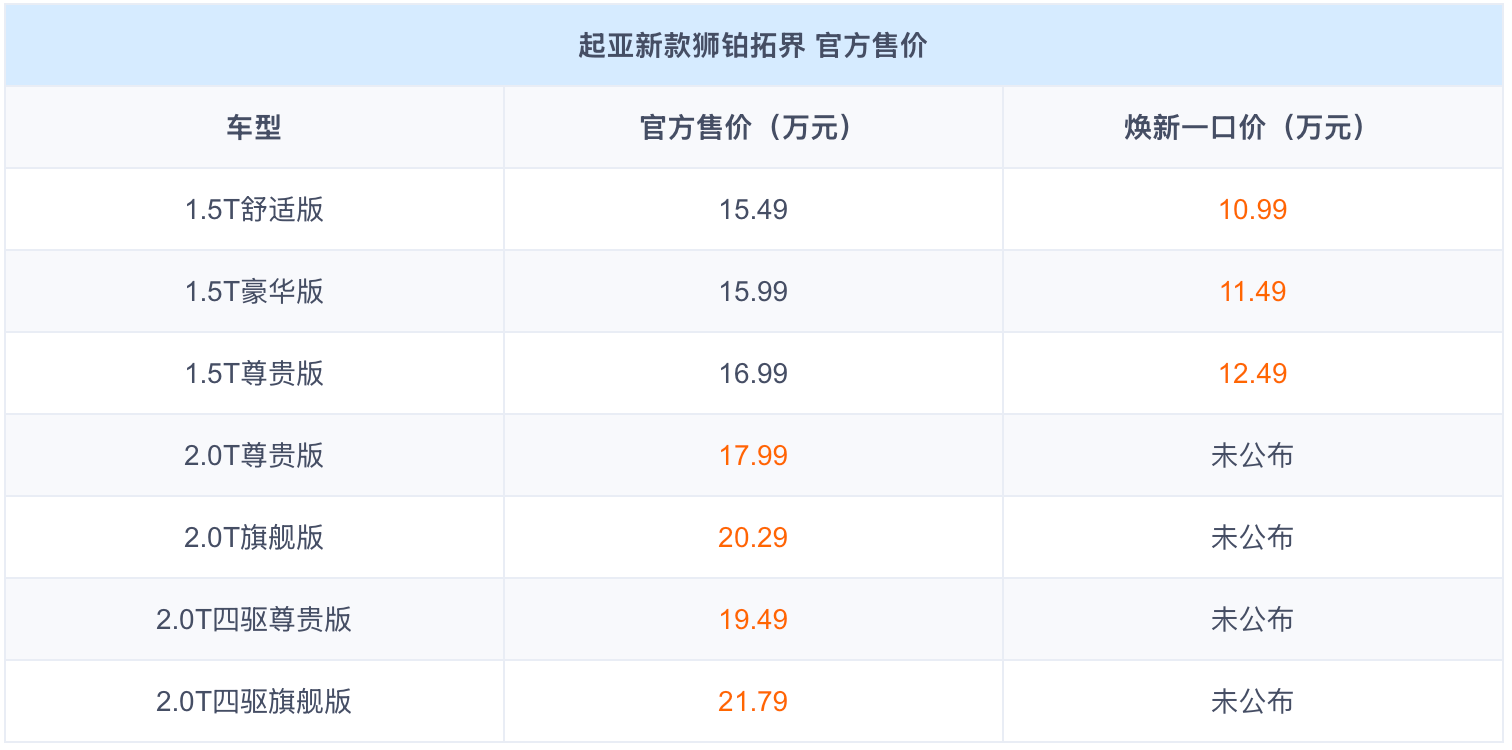Click the orange 17.99 price
Image resolution: width=1512 pixels, height=750 pixels.
[753, 456]
